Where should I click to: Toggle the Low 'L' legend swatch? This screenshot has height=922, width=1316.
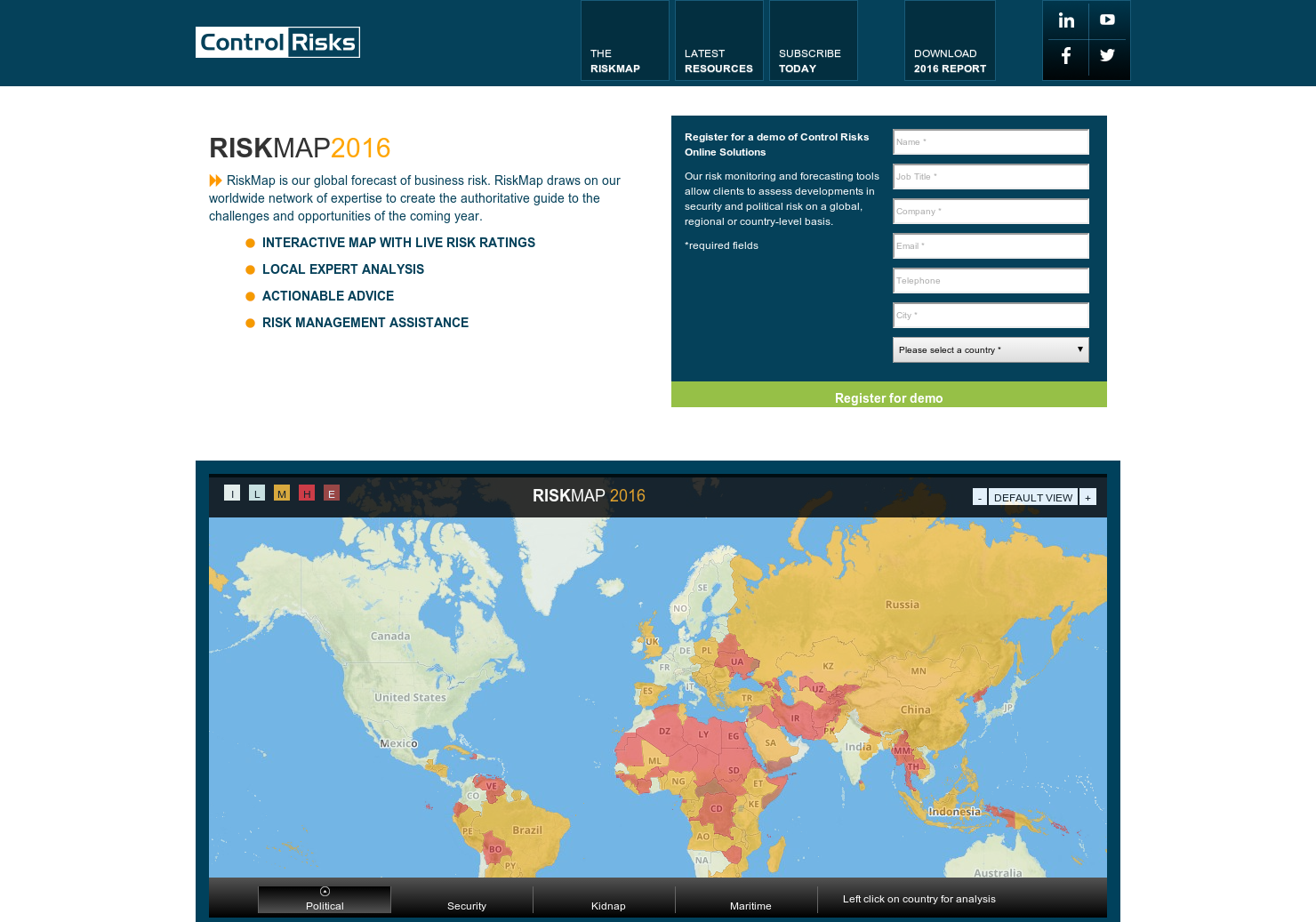(257, 493)
